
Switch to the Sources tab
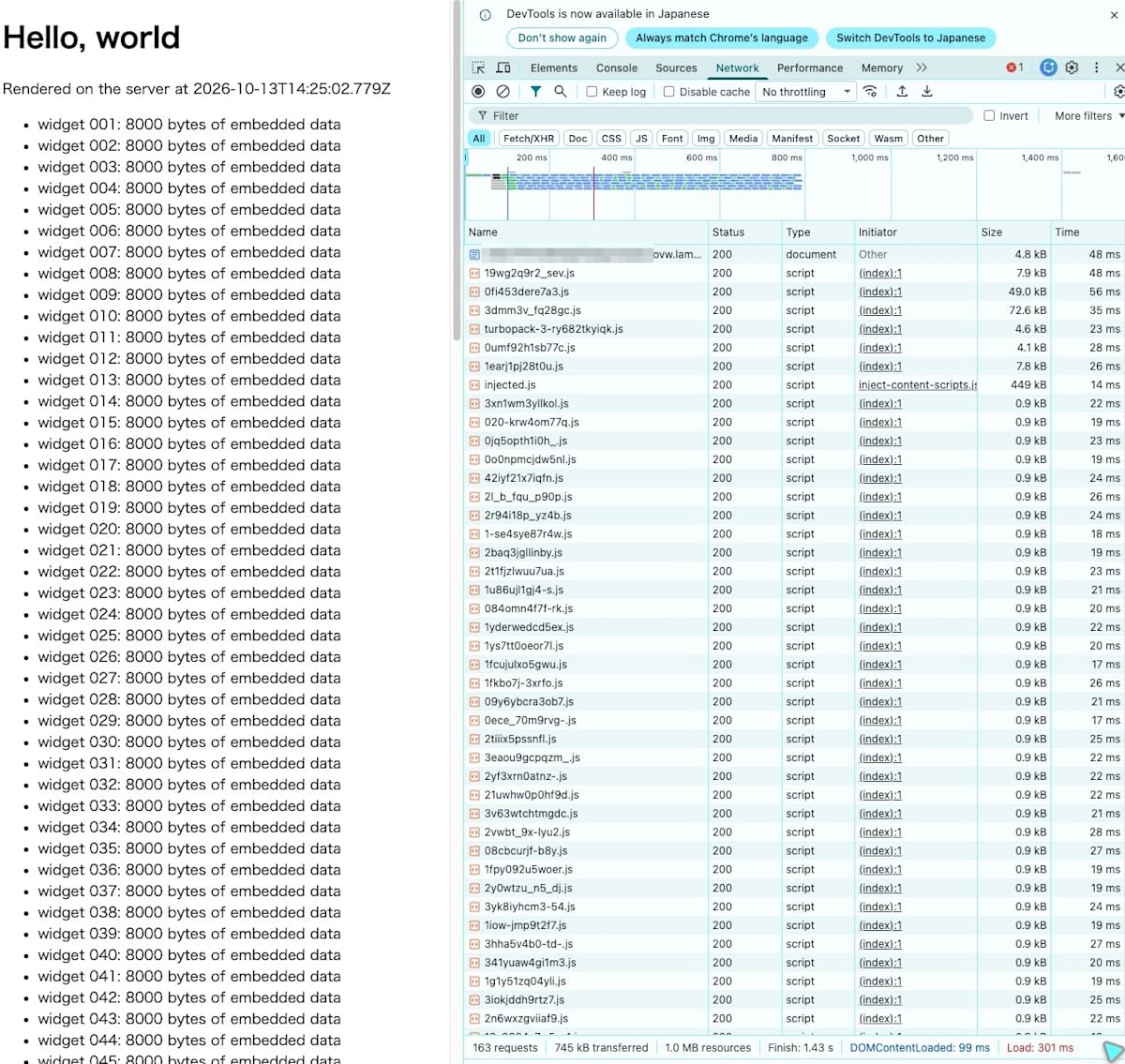(x=676, y=67)
